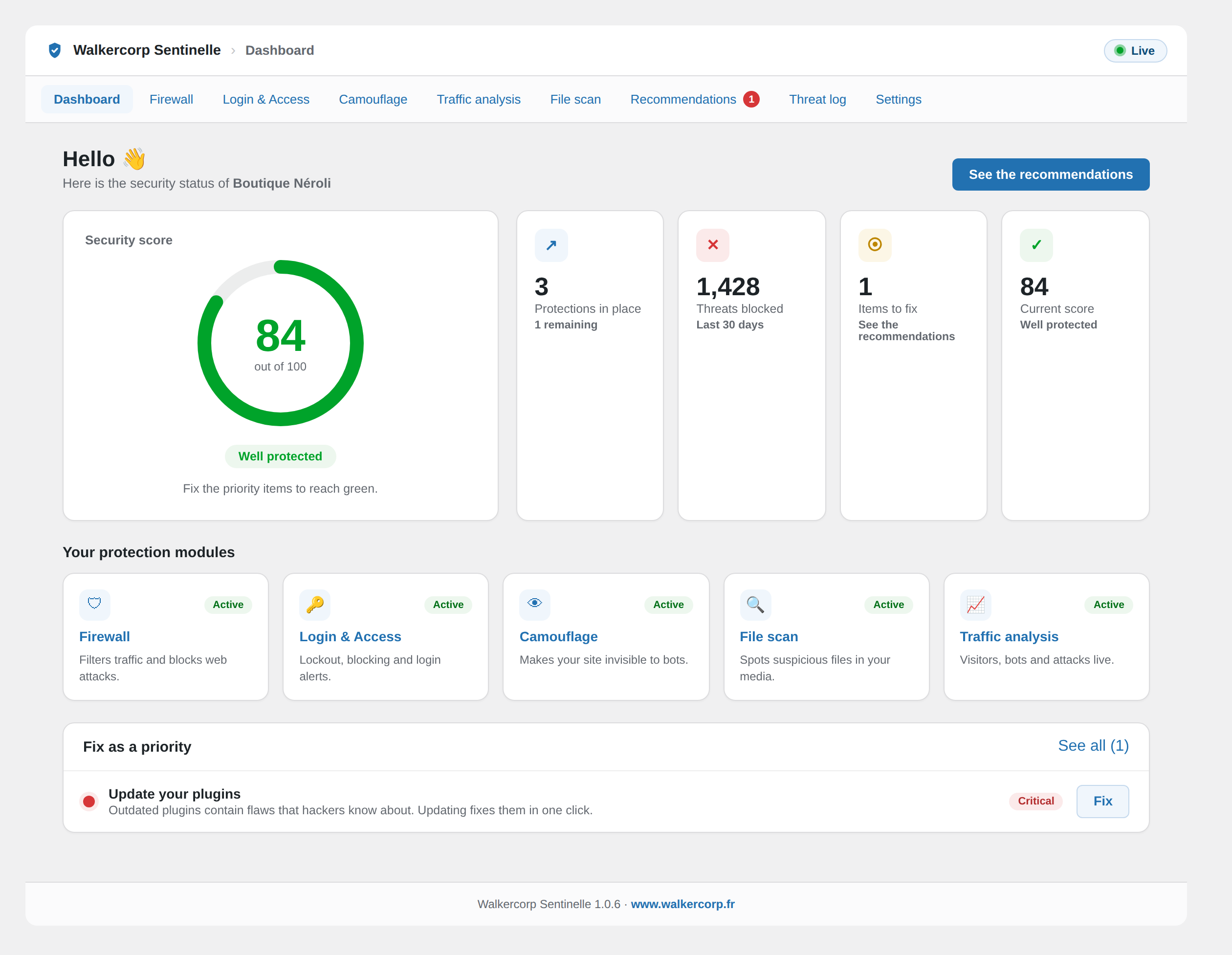View the Threat log tab

click(817, 99)
